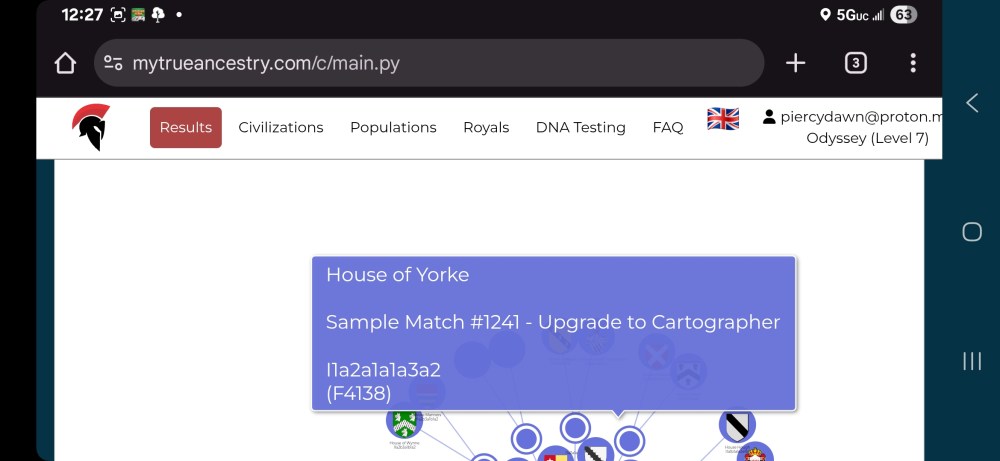The width and height of the screenshot is (1000, 461).
Task: Open the browser three-dot menu
Action: pyautogui.click(x=913, y=64)
